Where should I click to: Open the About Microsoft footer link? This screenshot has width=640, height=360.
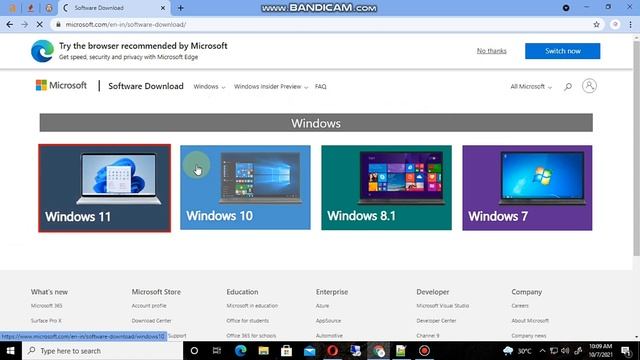[x=530, y=321]
